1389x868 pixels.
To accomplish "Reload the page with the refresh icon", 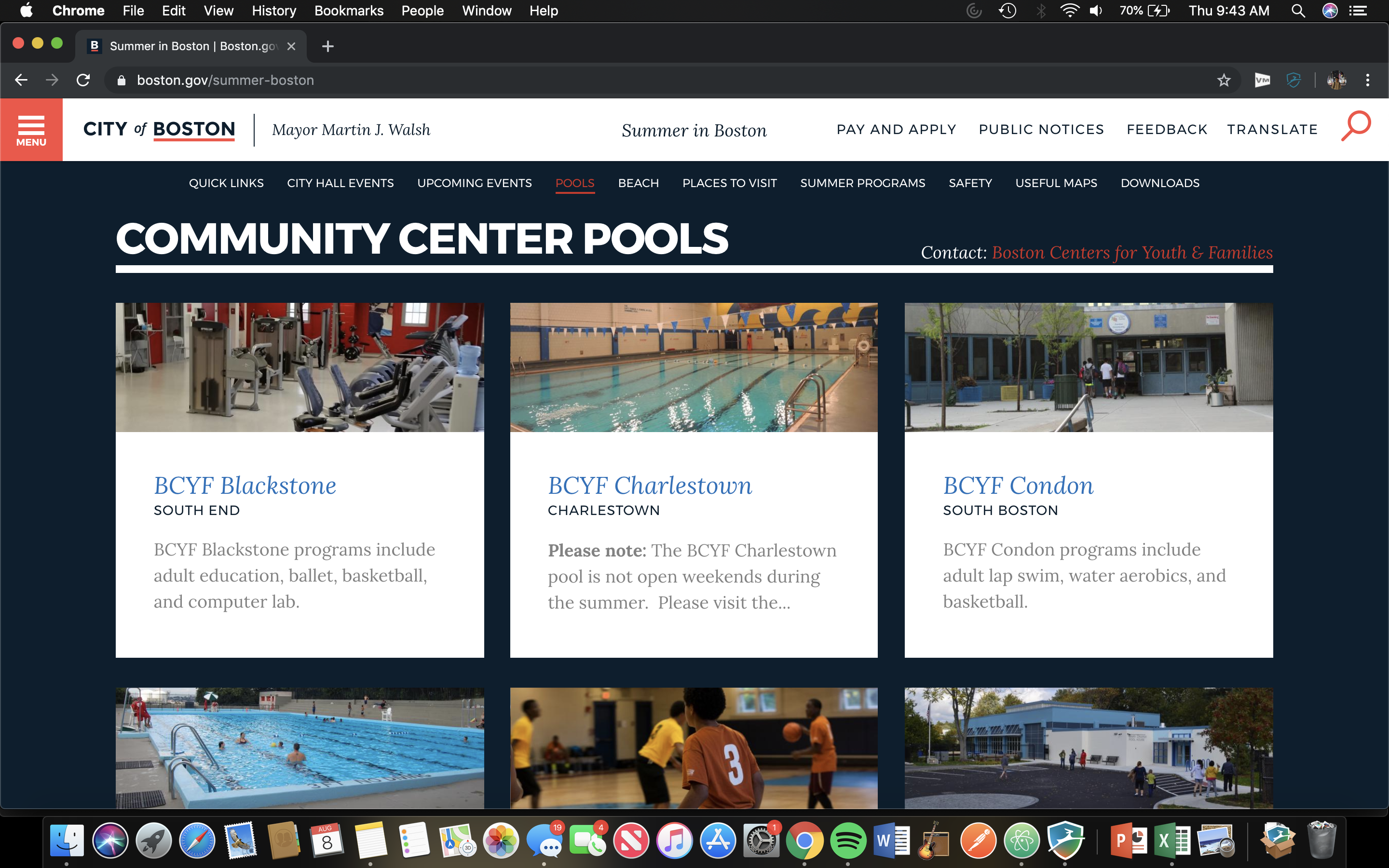I will click(83, 81).
